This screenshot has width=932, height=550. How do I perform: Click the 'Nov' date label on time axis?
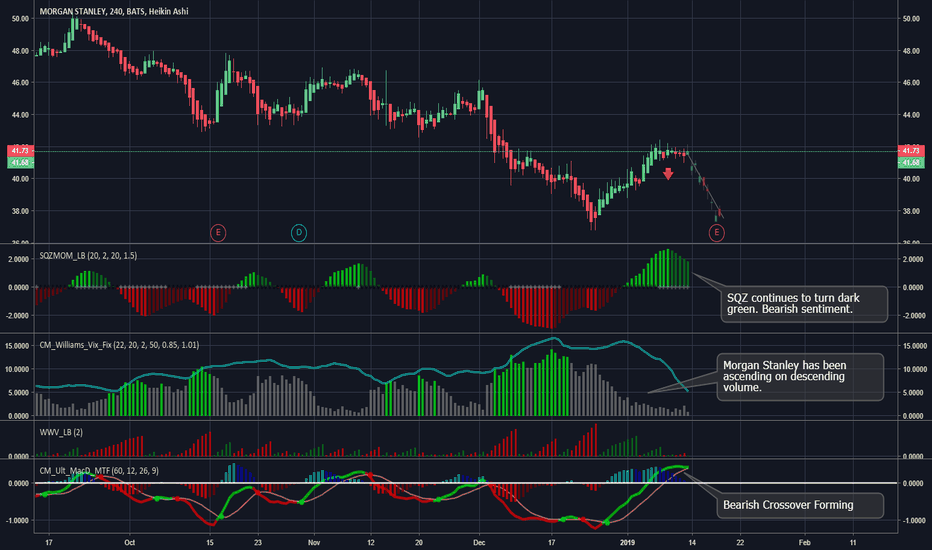tap(314, 542)
